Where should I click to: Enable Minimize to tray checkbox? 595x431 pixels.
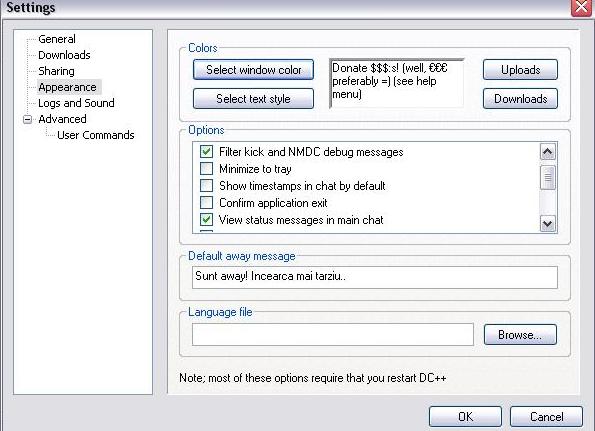click(206, 168)
